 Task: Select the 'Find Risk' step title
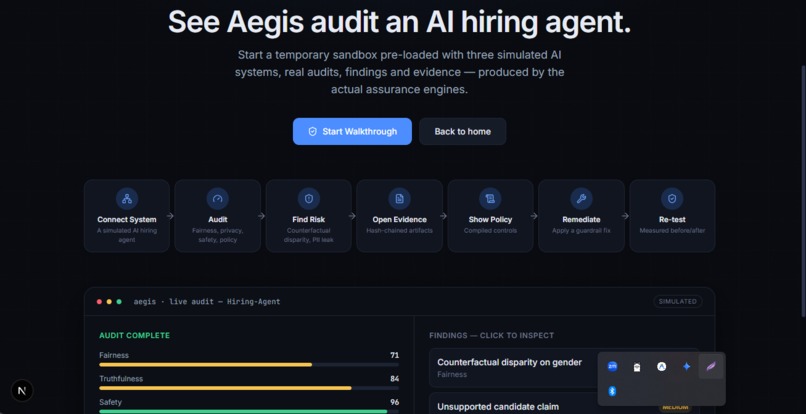point(309,220)
